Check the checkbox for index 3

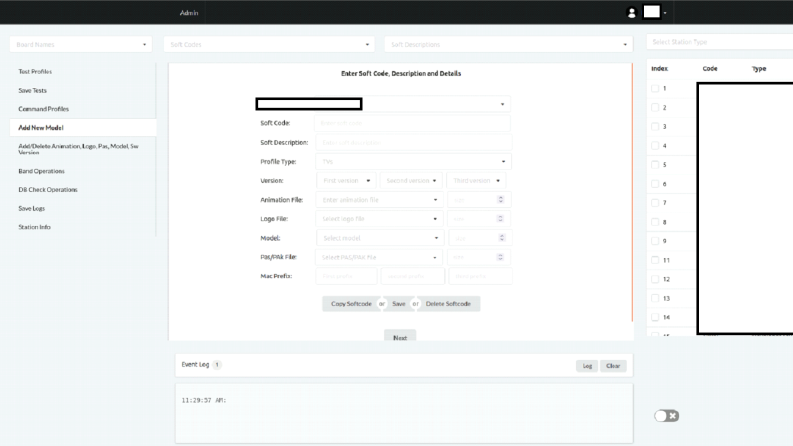[x=655, y=126]
